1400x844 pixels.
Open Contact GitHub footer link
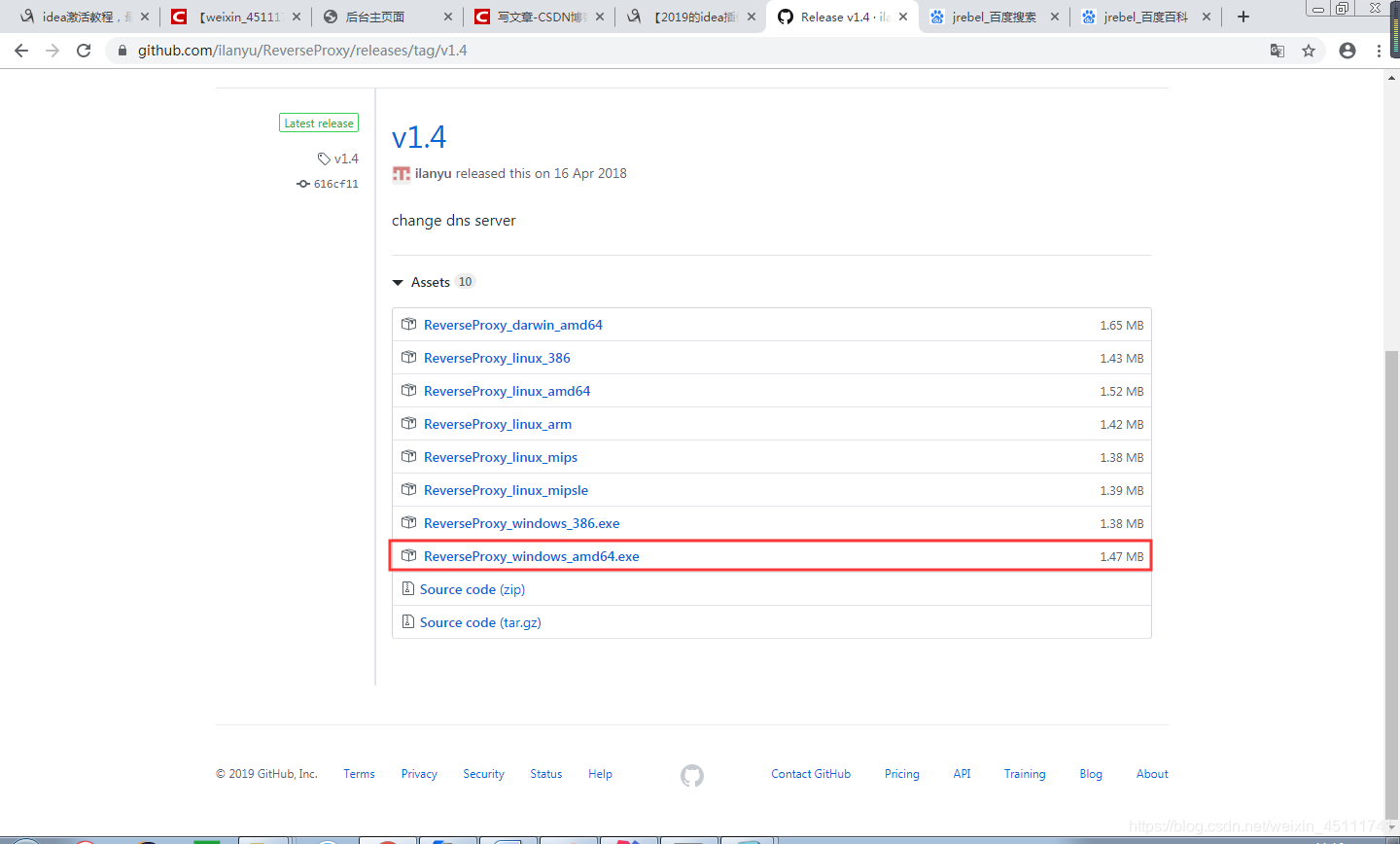coord(811,774)
